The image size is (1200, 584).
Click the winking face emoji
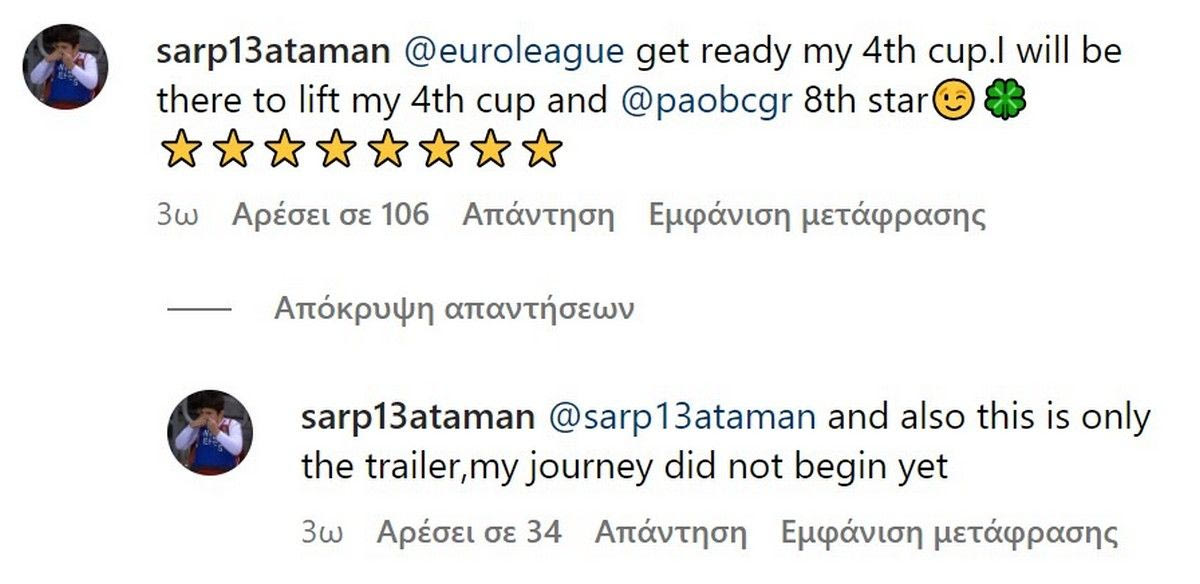pos(951,102)
